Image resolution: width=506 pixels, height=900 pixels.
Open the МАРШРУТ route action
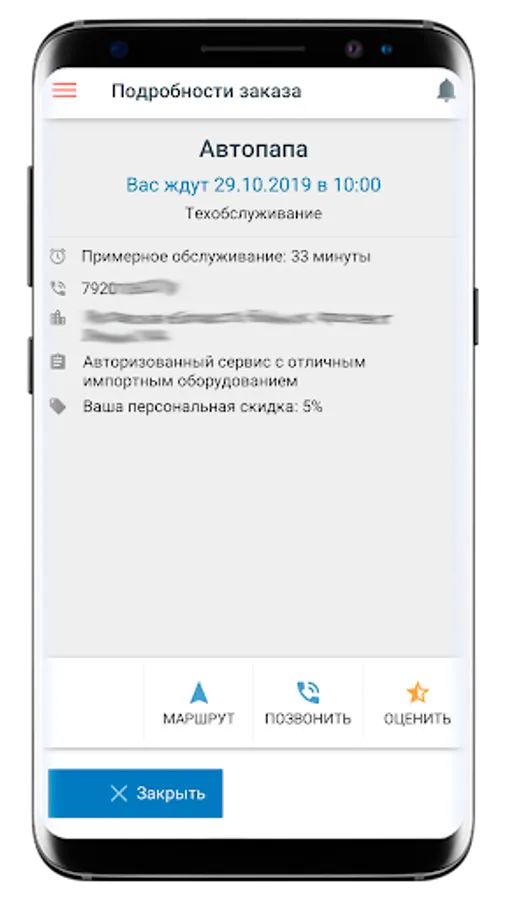pos(198,703)
